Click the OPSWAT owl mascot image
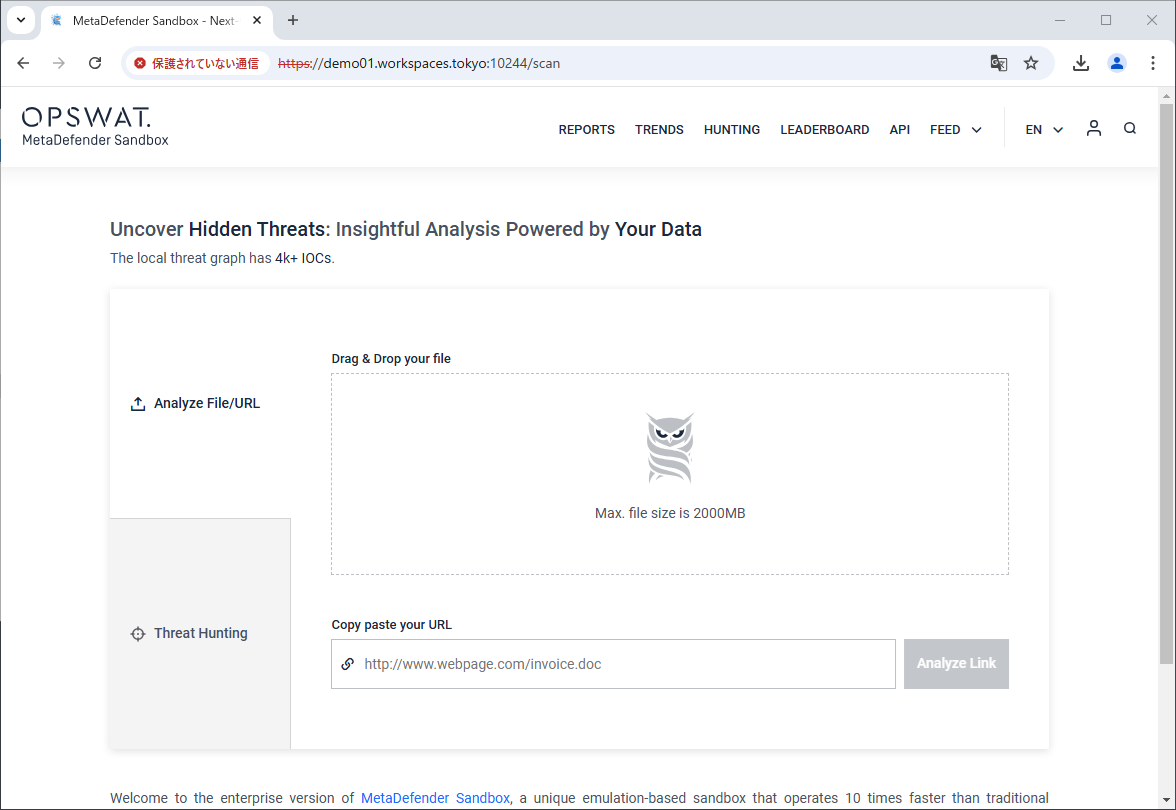This screenshot has width=1176, height=810. [669, 447]
